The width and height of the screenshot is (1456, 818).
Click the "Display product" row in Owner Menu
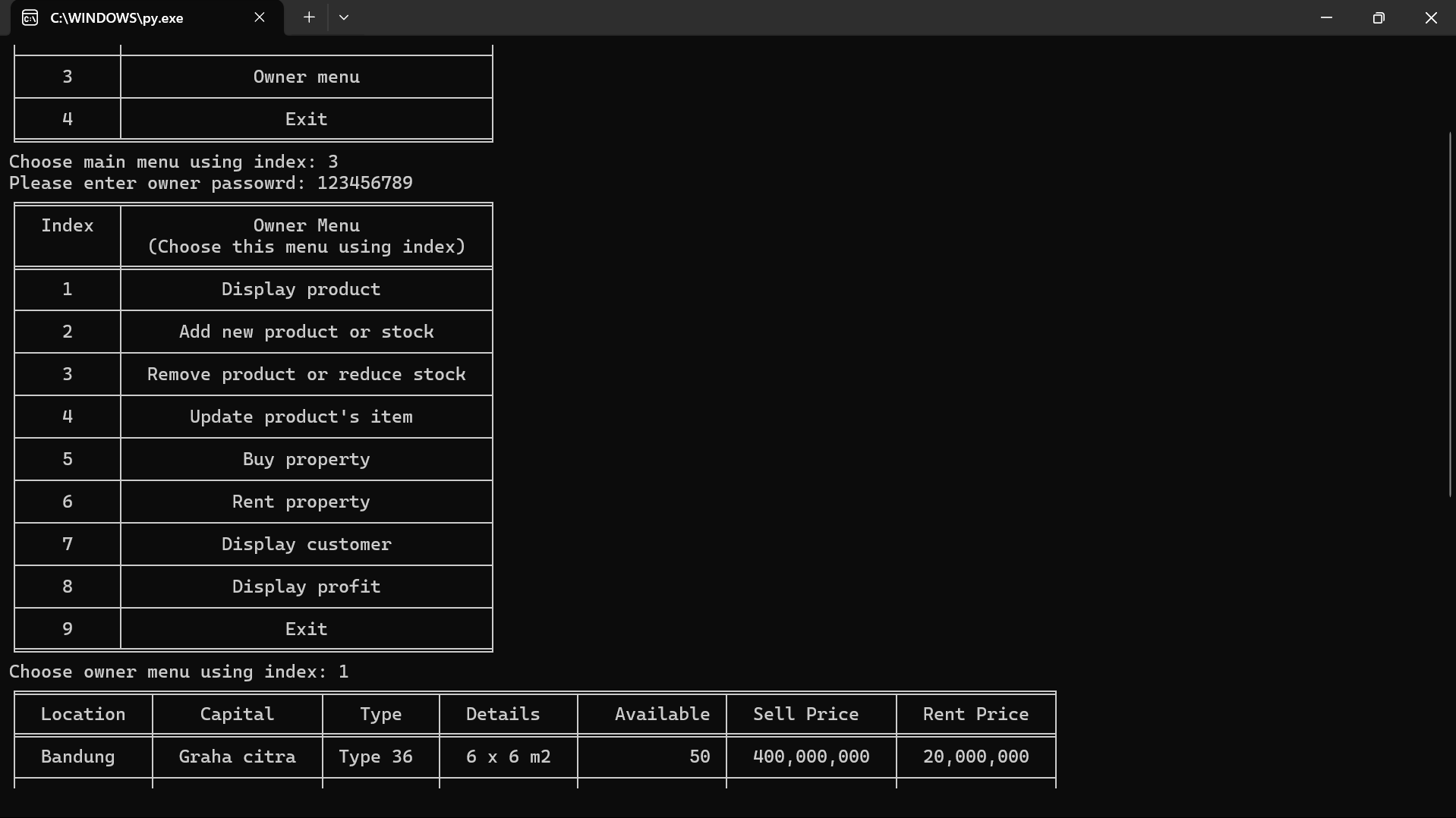coord(301,289)
